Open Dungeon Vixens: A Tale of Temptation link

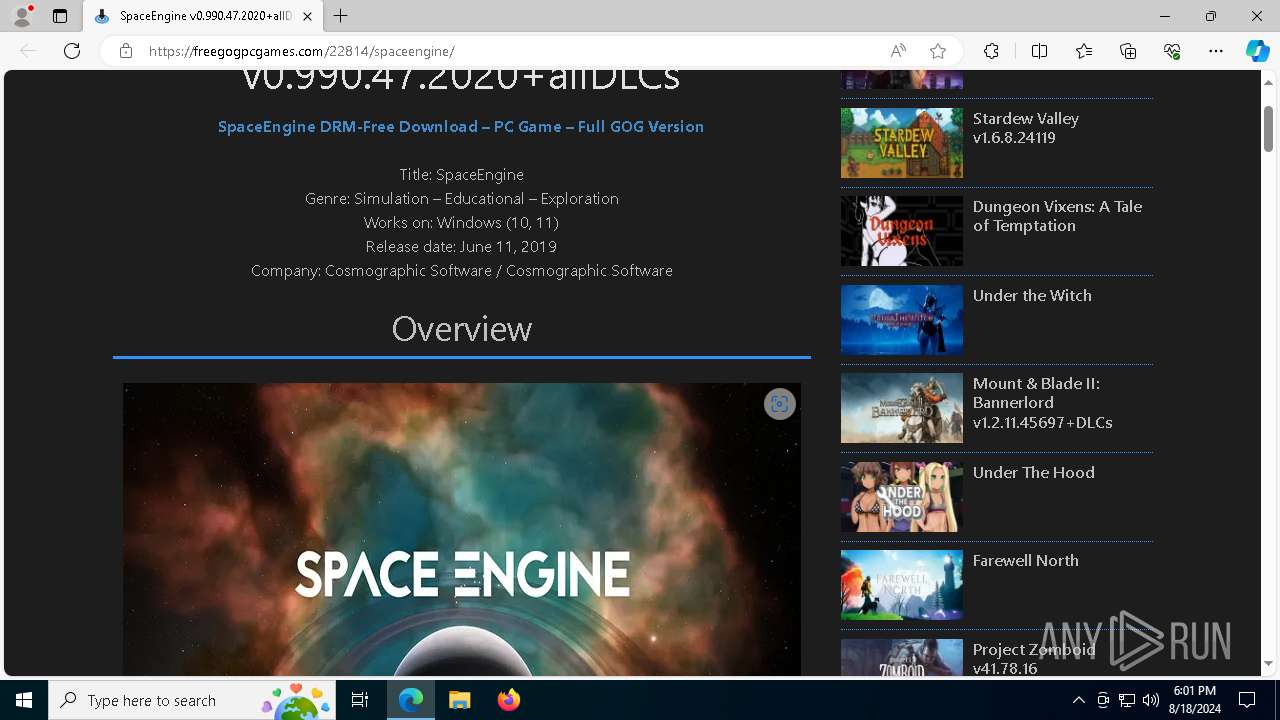pos(1057,216)
